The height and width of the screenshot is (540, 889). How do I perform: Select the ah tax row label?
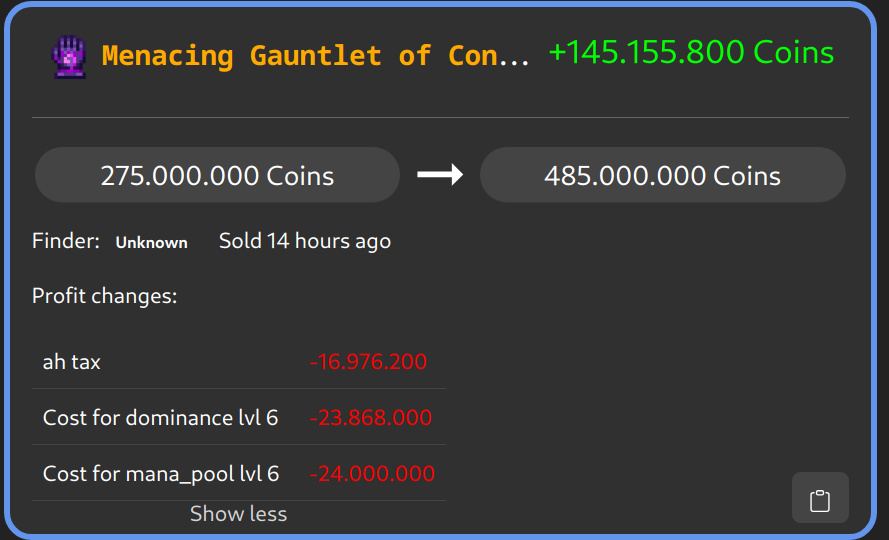[x=72, y=362]
